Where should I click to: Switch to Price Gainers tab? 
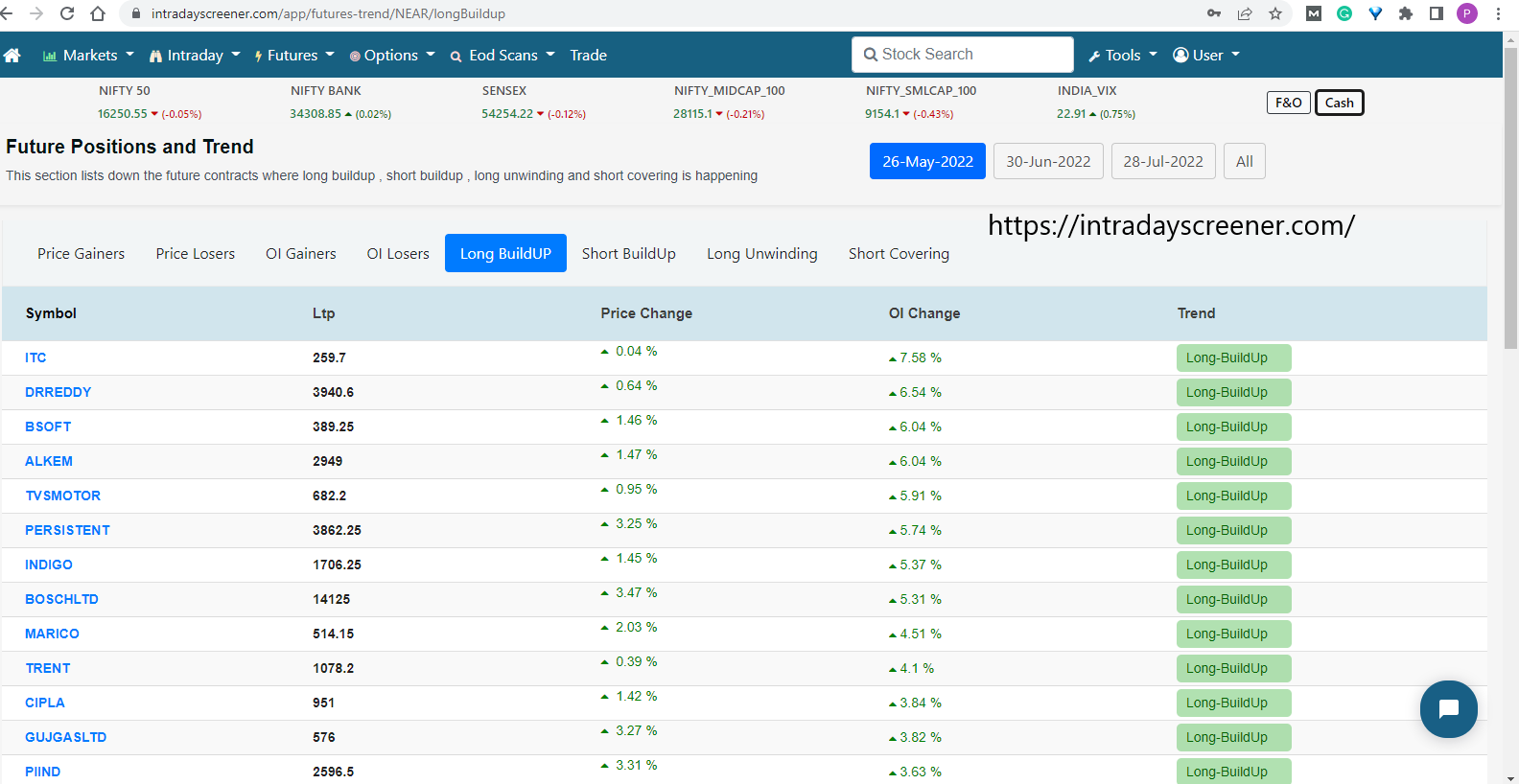[82, 253]
